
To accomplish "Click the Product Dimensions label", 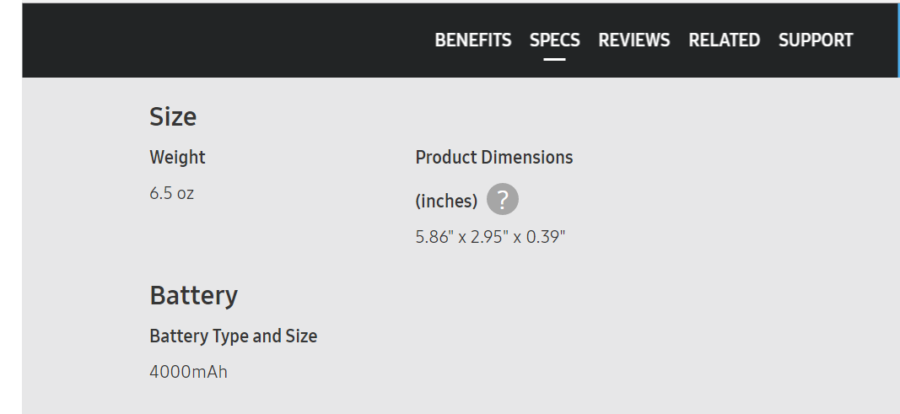I will (494, 158).
